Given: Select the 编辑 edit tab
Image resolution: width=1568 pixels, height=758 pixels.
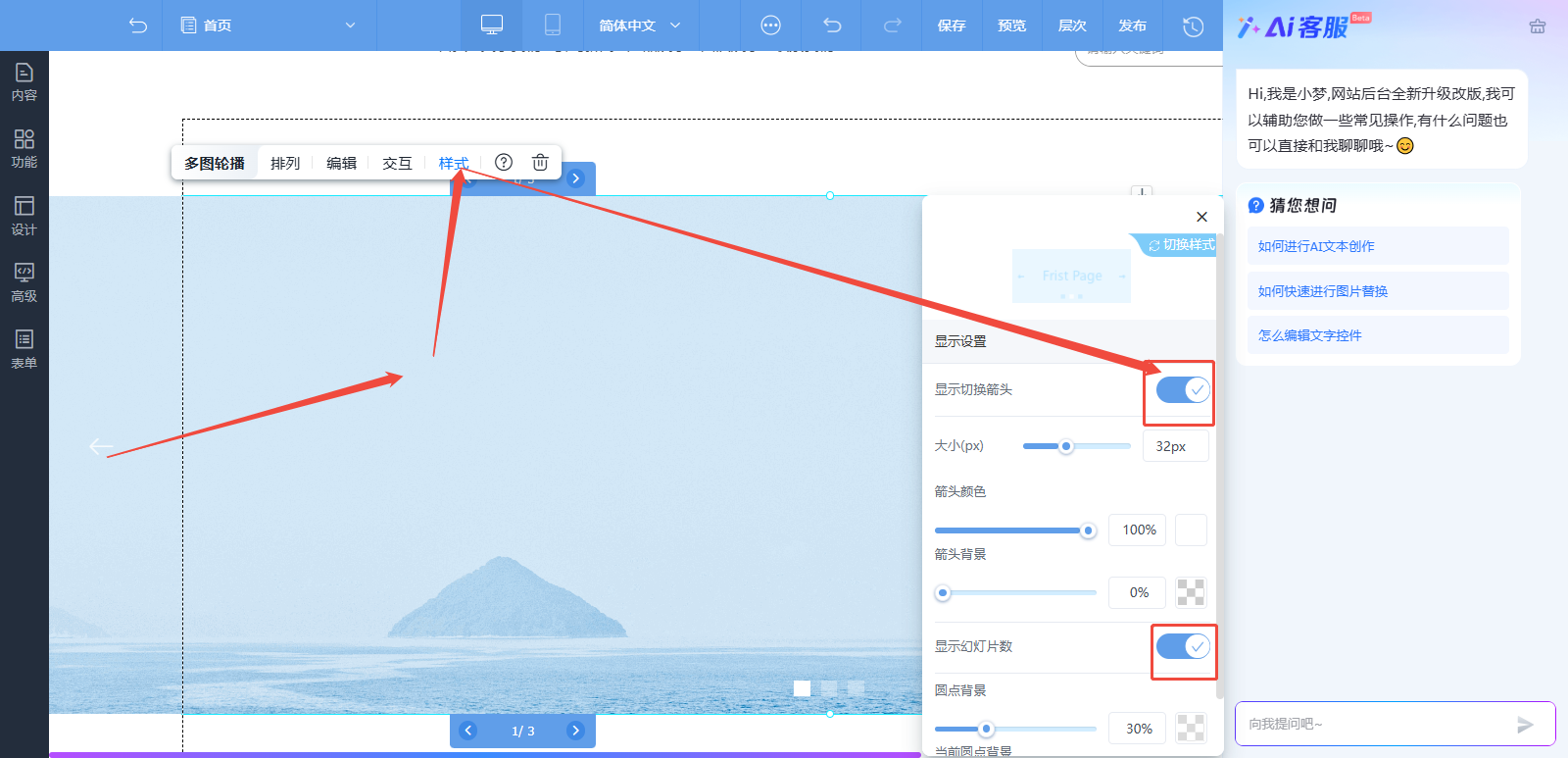Looking at the screenshot, I should tap(341, 163).
